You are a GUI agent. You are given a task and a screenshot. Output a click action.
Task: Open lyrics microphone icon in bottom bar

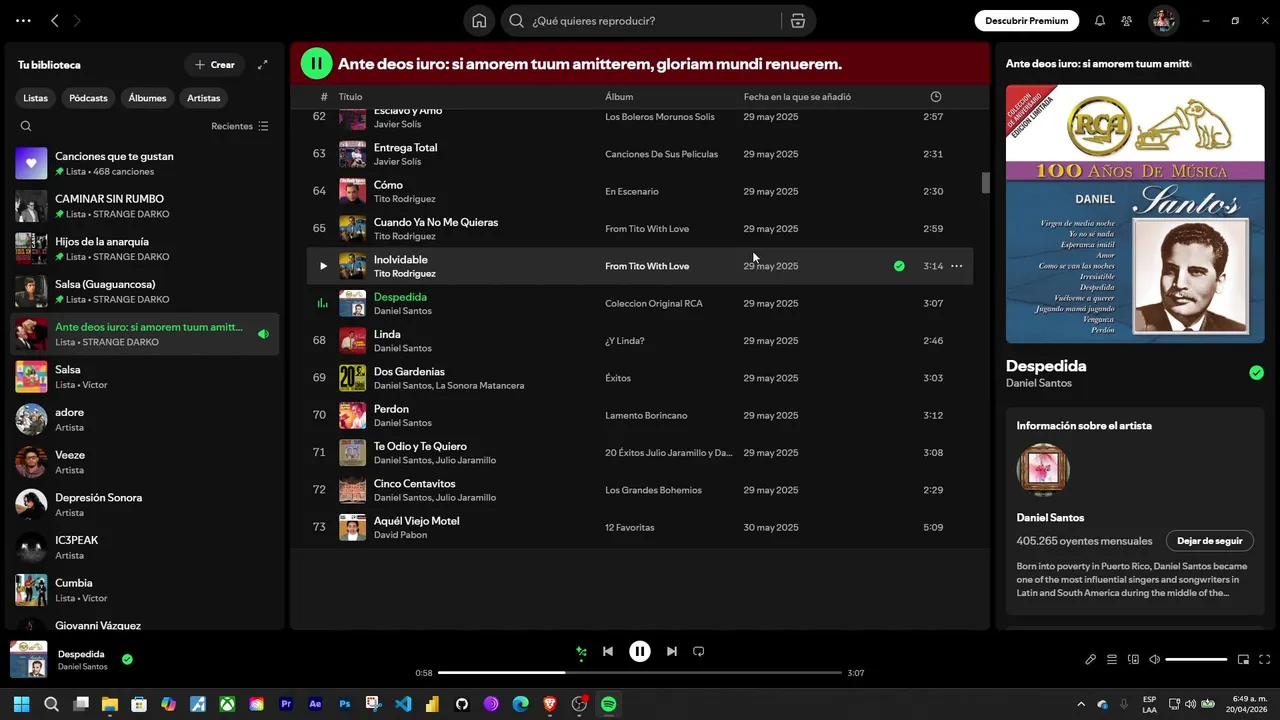point(1091,660)
